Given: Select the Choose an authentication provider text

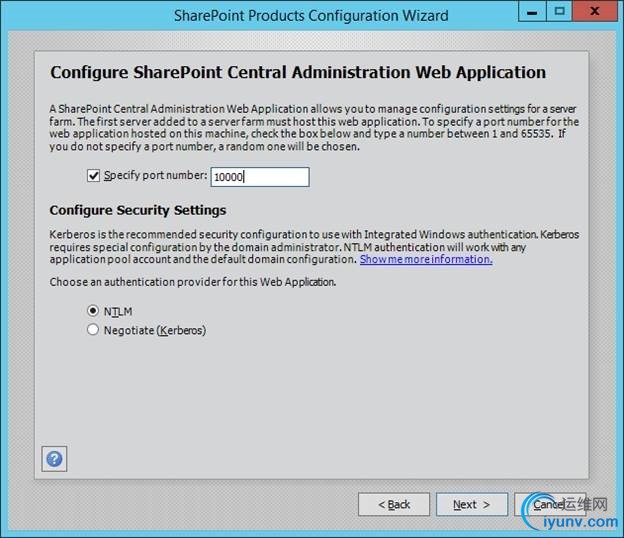Looking at the screenshot, I should click(193, 282).
